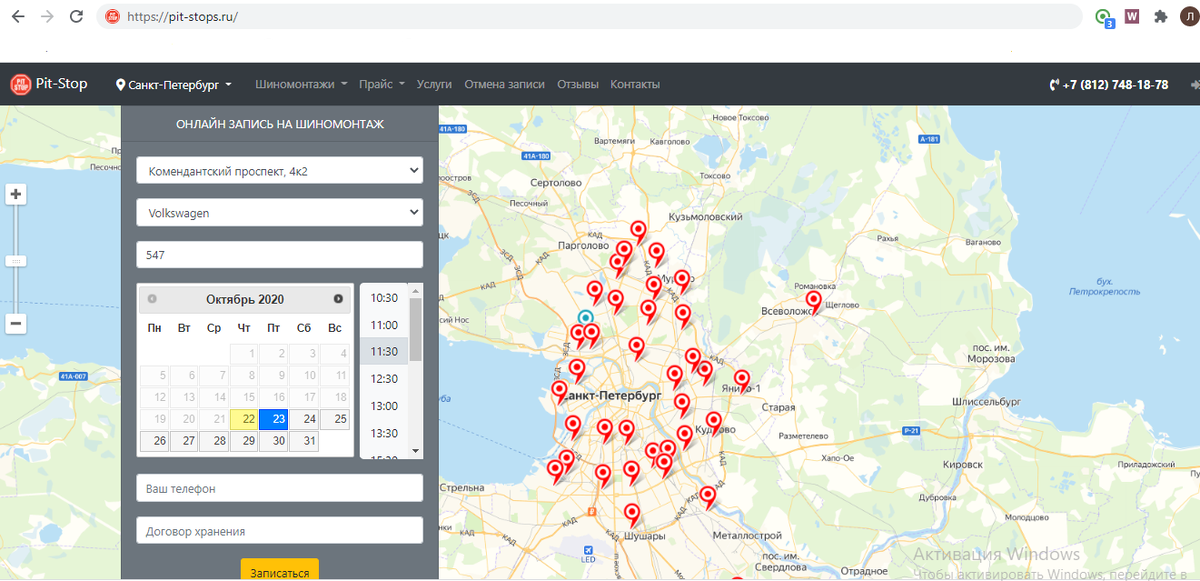Click the blue circle location marker
The image size is (1200, 581).
point(586,317)
